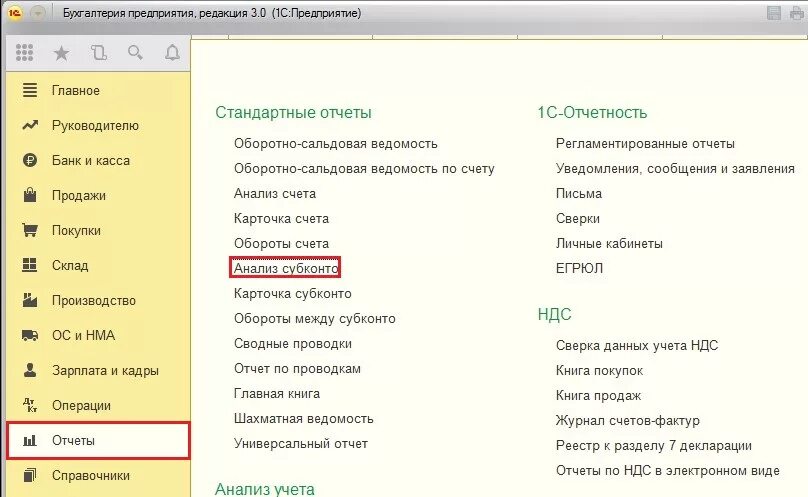Open the Главная книга report
The image size is (808, 497).
point(277,394)
